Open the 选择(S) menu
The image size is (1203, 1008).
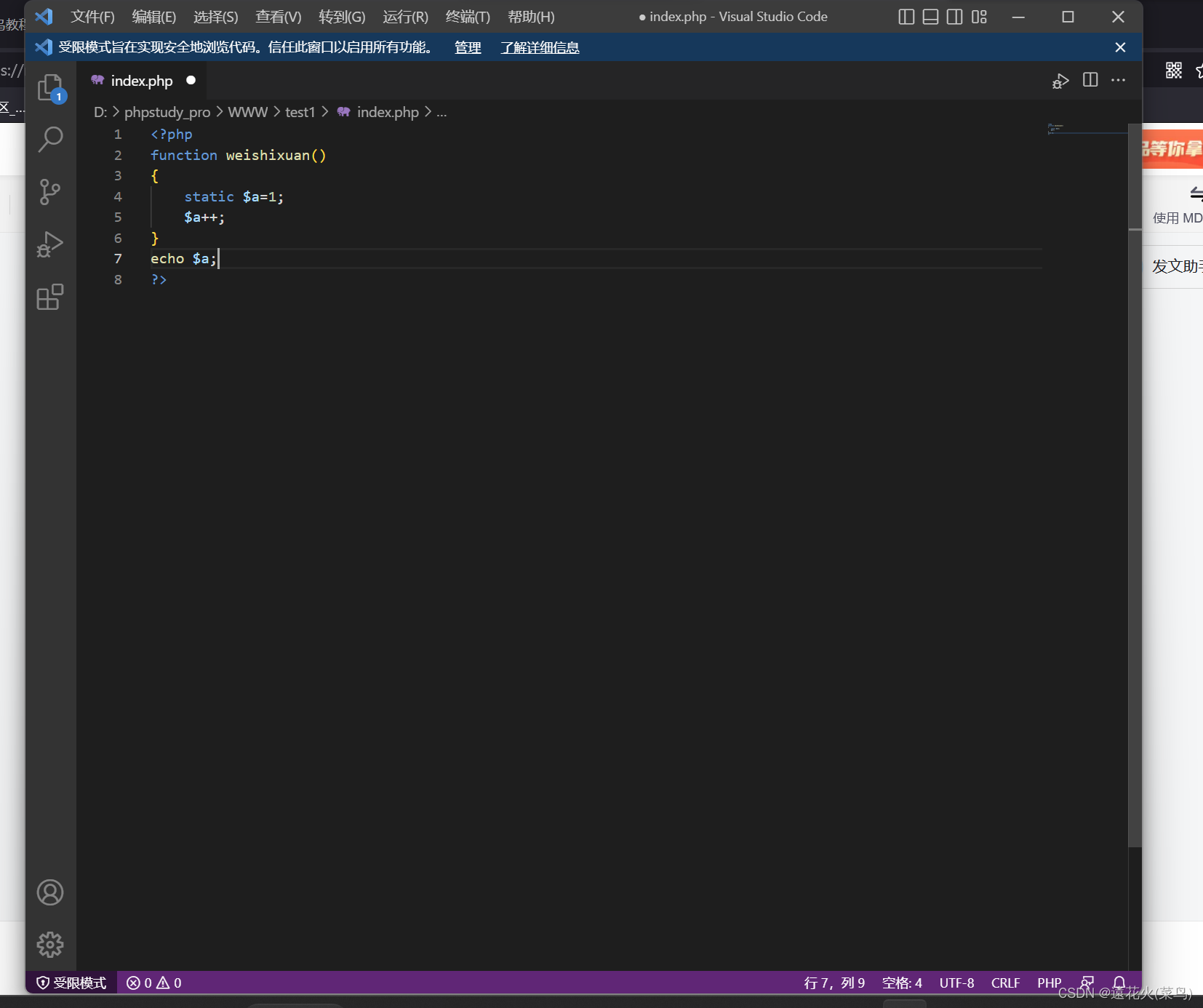[216, 17]
